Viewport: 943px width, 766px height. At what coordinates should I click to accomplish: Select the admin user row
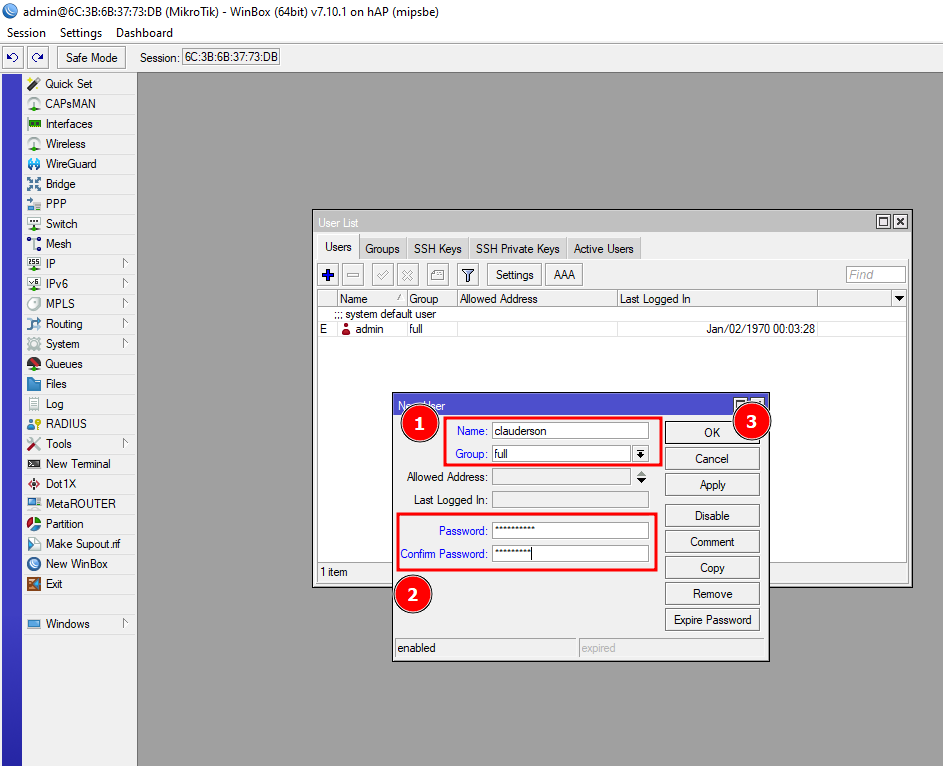369,329
